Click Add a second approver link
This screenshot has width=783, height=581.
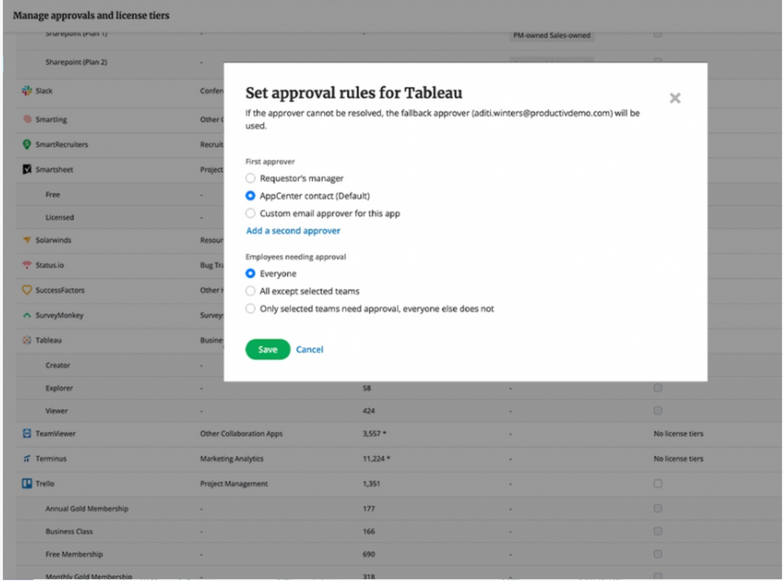coord(293,231)
